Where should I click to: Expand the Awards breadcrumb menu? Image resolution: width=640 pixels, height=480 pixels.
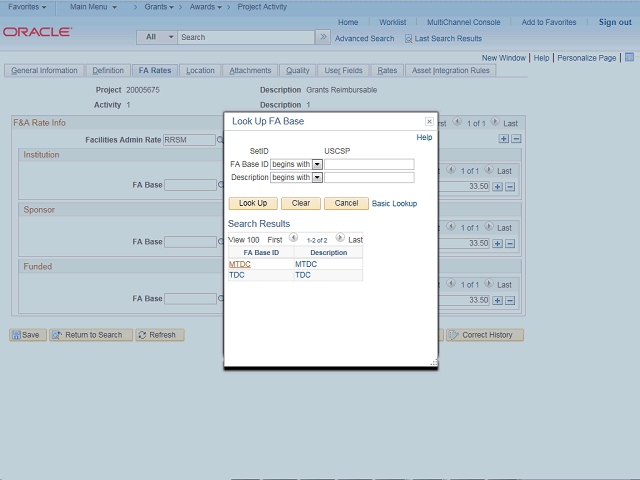pyautogui.click(x=206, y=7)
